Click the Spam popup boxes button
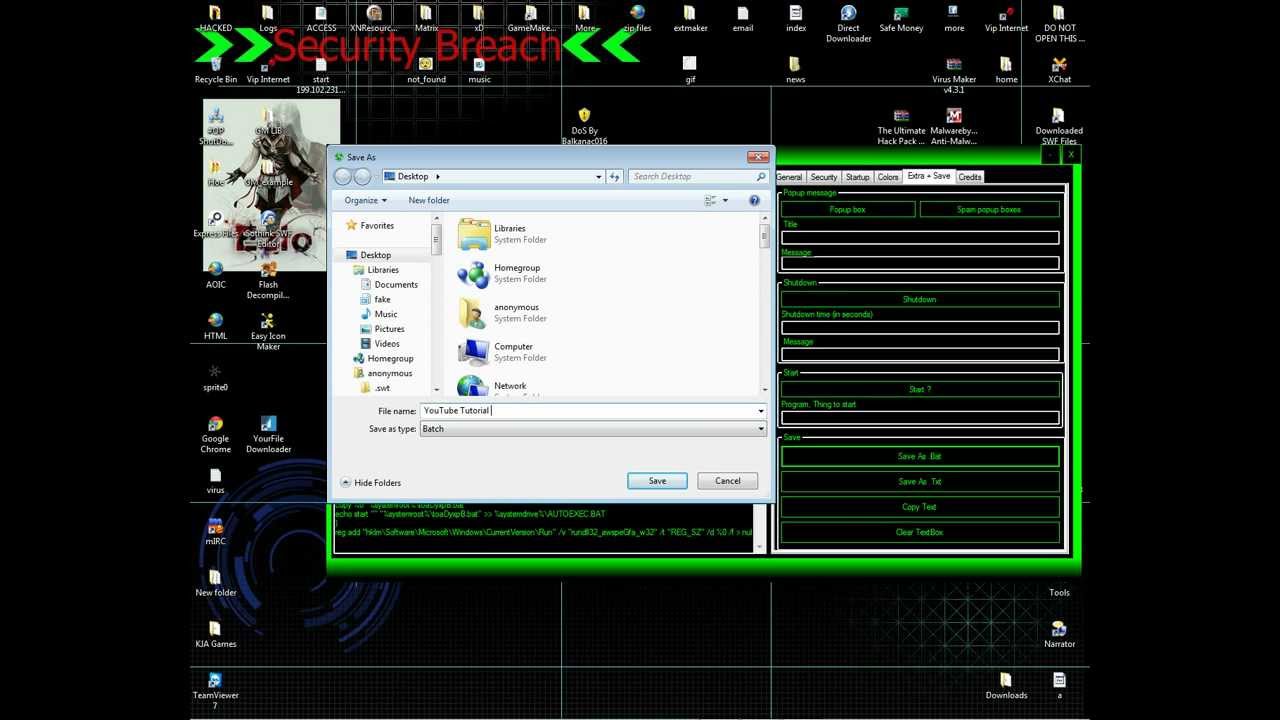 tap(989, 209)
